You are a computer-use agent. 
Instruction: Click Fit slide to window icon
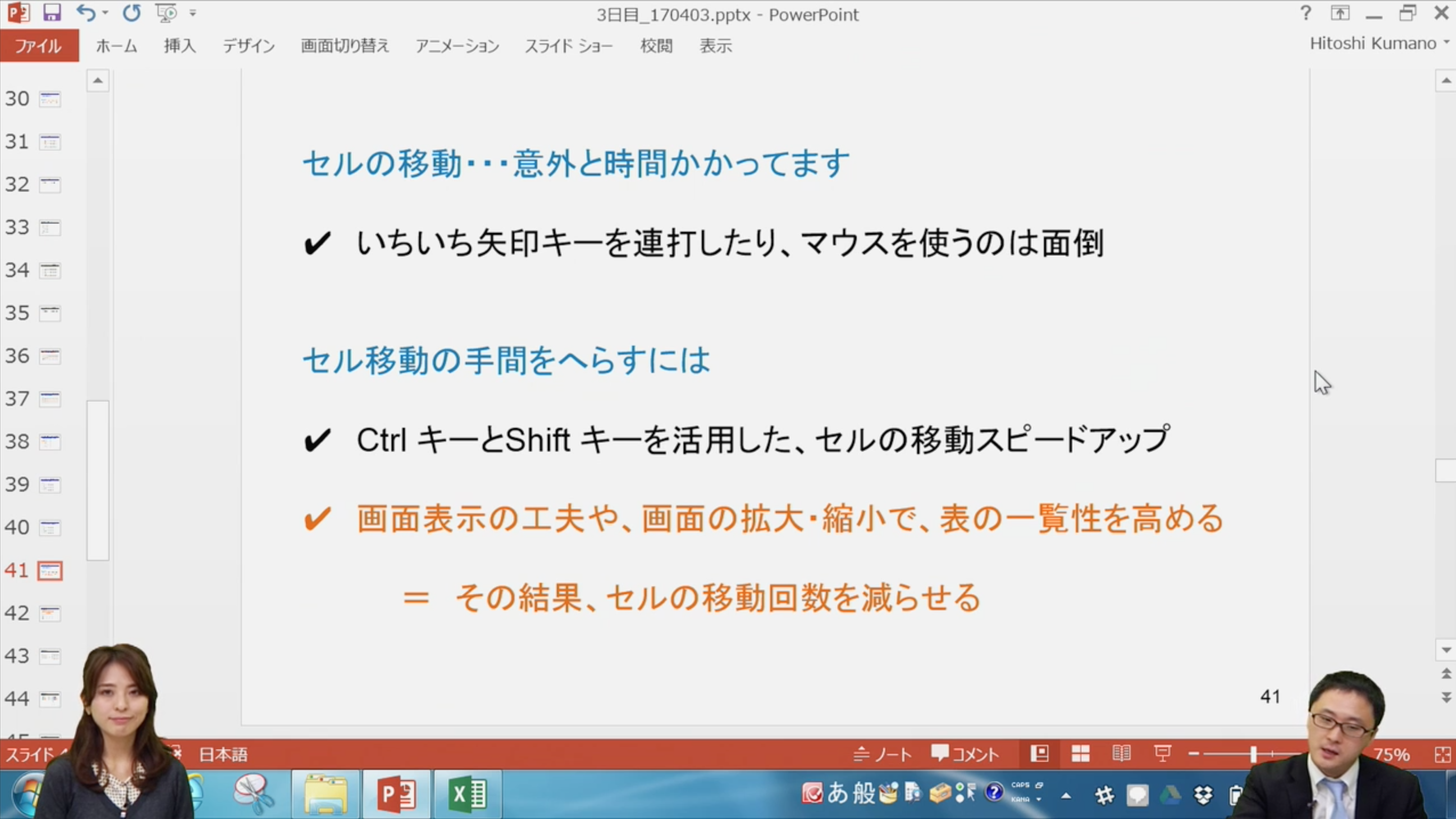[1442, 755]
